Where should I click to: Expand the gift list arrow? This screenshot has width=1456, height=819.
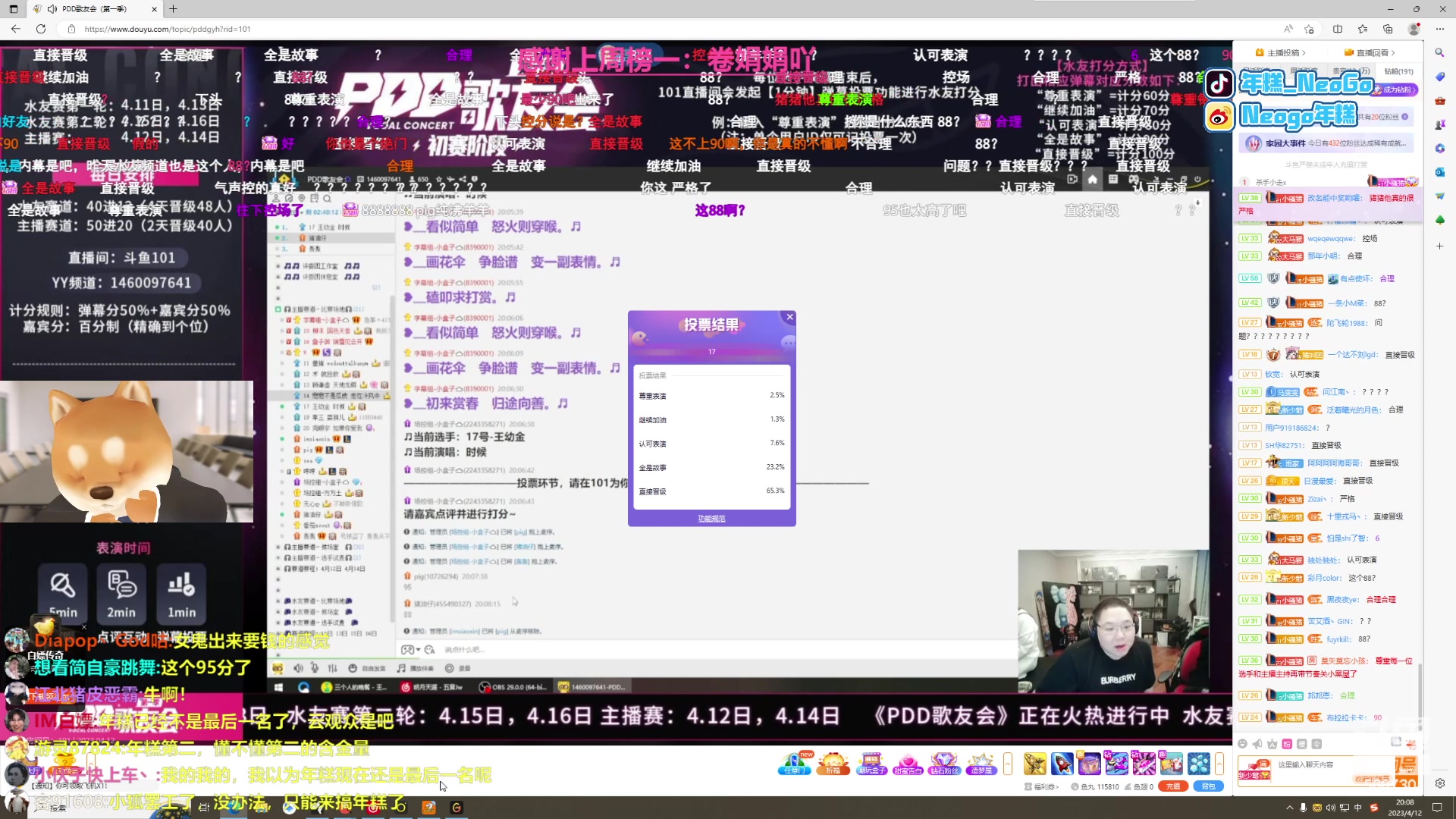1219,764
